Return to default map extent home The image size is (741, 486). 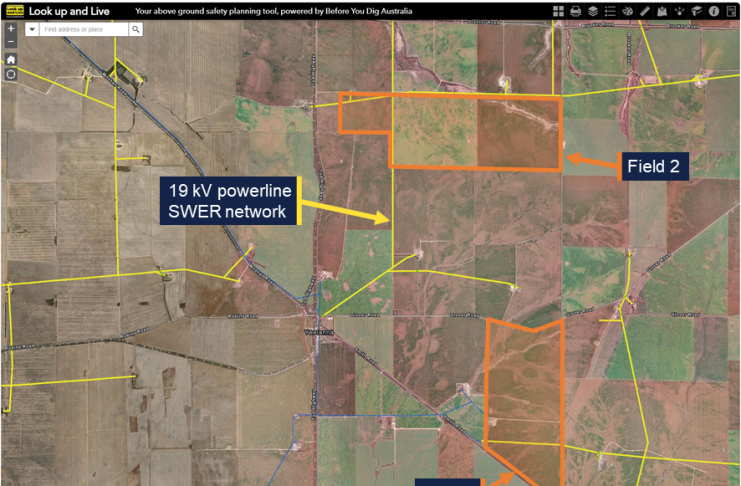coord(11,59)
